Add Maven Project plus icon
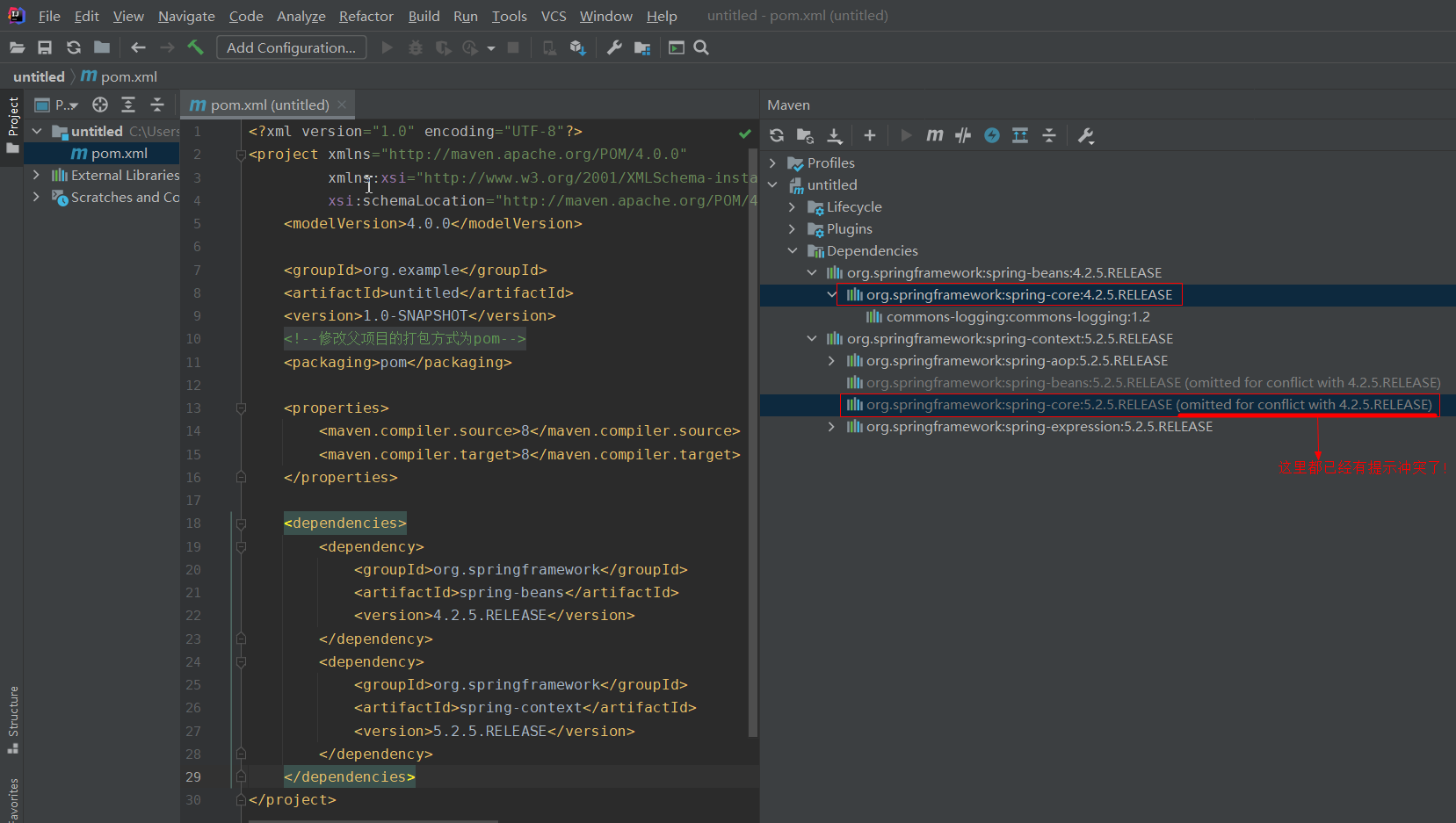The height and width of the screenshot is (823, 1456). click(870, 135)
